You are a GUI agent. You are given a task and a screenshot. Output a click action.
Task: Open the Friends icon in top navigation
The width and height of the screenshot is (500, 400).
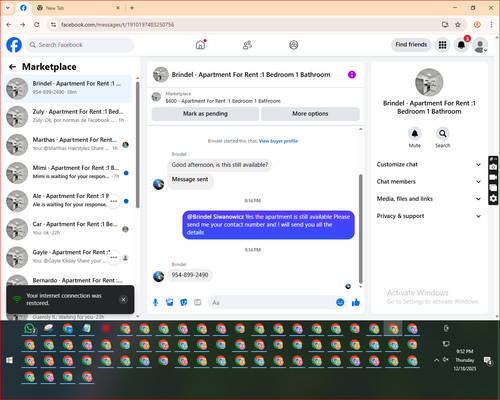tap(247, 45)
